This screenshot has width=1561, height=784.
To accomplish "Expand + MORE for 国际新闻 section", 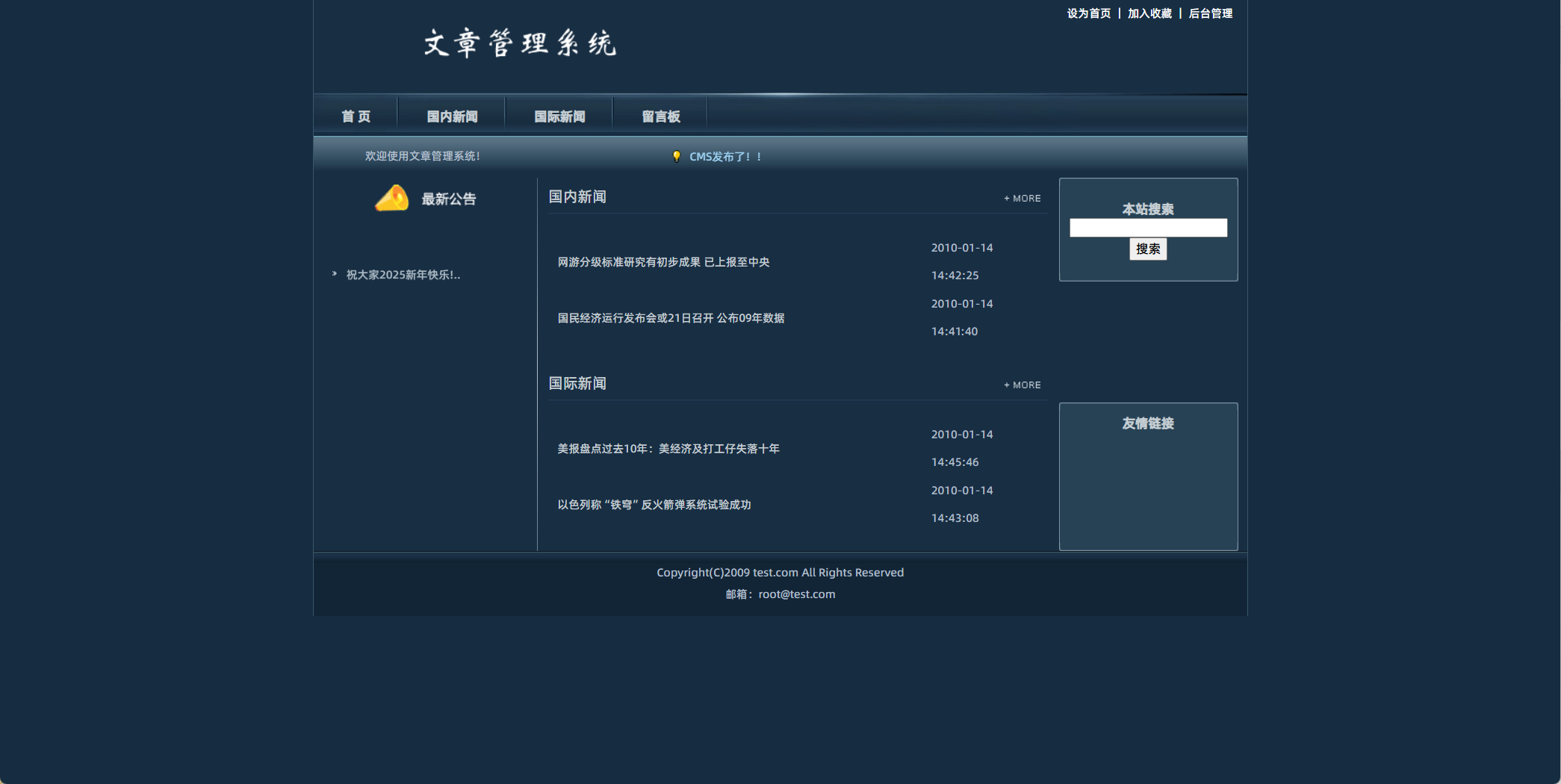I will [1022, 385].
